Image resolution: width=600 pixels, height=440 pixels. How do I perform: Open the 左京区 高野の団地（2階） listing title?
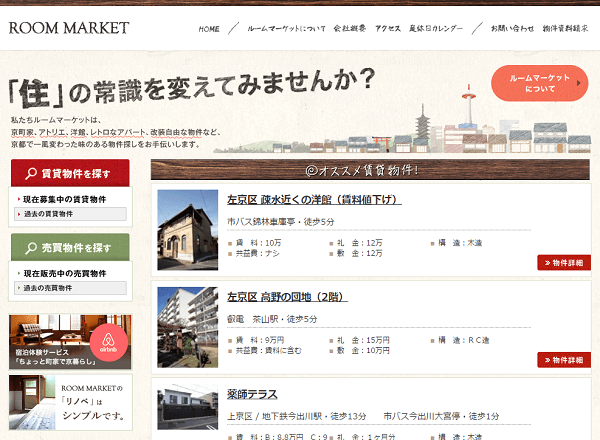(287, 297)
